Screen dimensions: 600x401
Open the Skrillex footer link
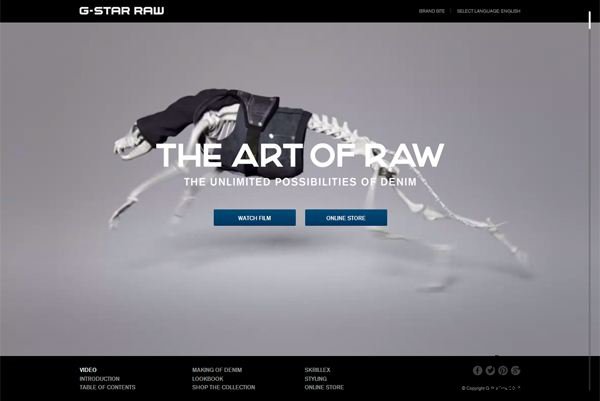[317, 370]
